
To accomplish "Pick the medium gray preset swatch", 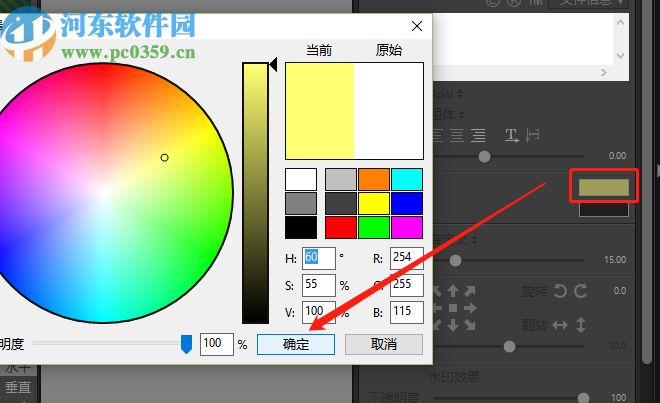I will click(301, 203).
